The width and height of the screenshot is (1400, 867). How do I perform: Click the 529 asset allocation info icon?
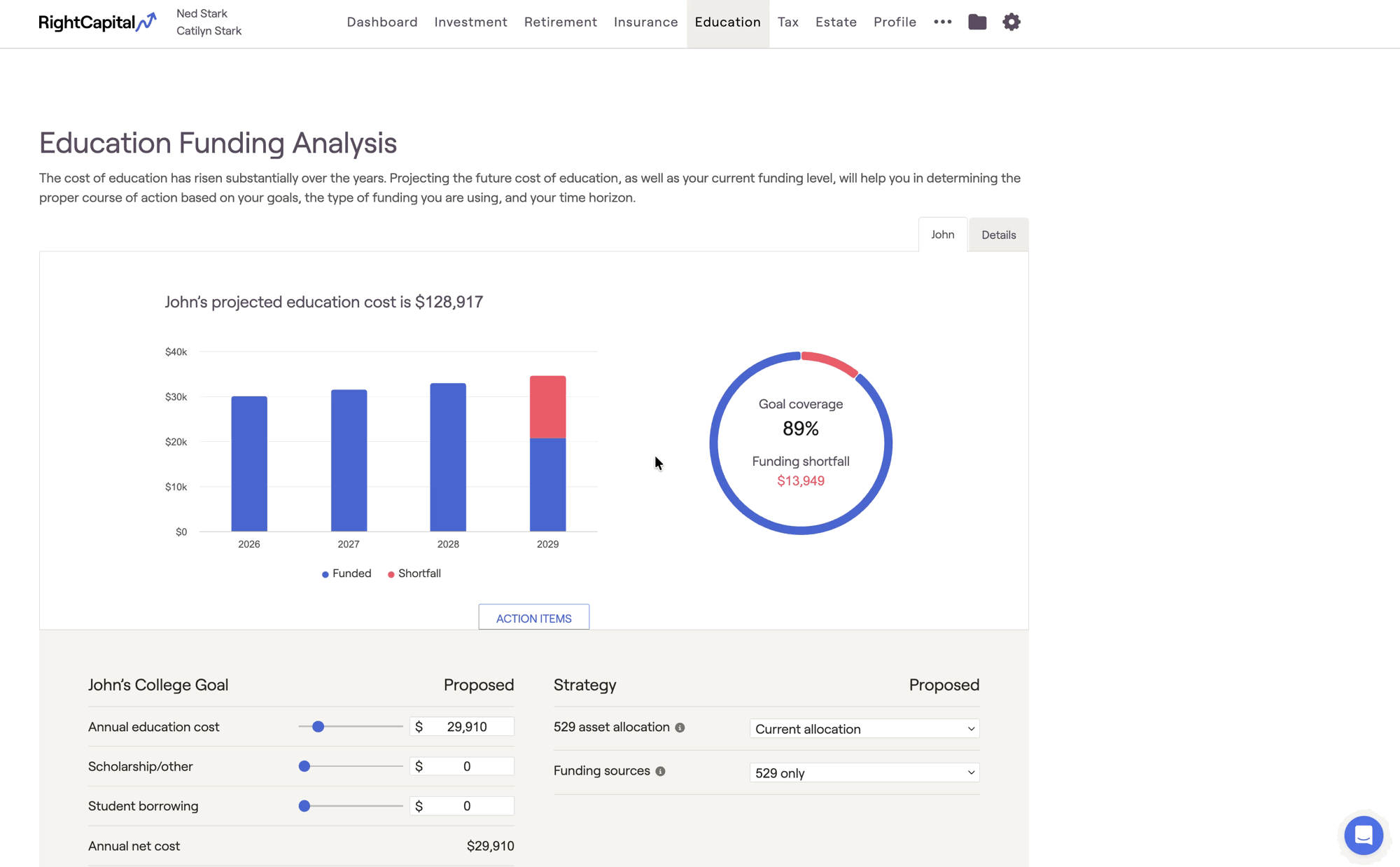680,728
